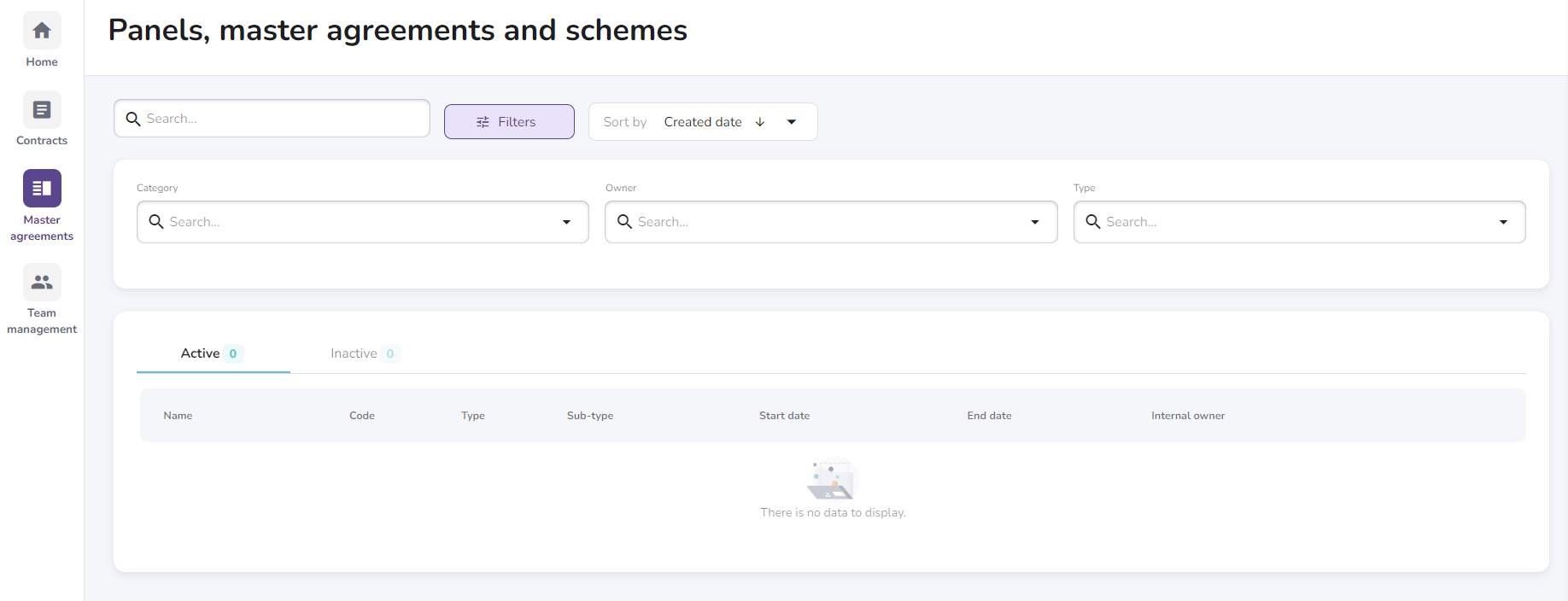The height and width of the screenshot is (601, 1568).
Task: Click the sort direction arrow icon
Action: 760,122
